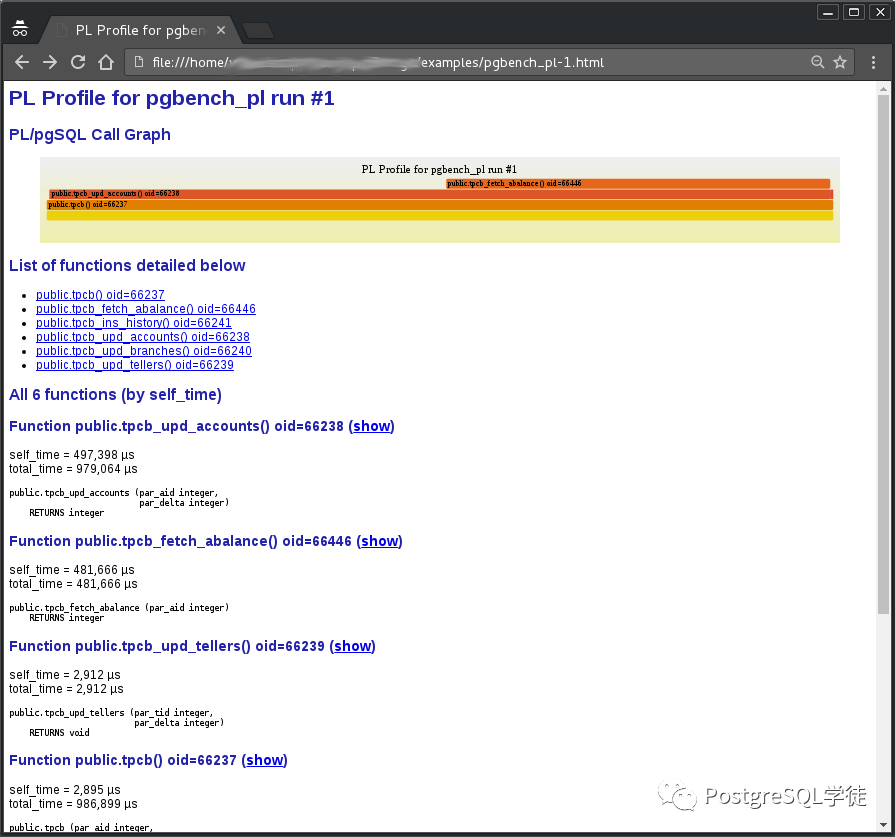This screenshot has width=895, height=837.
Task: Visit the public.tpcb_upd_tellers() oid=66239 list link
Action: point(135,365)
